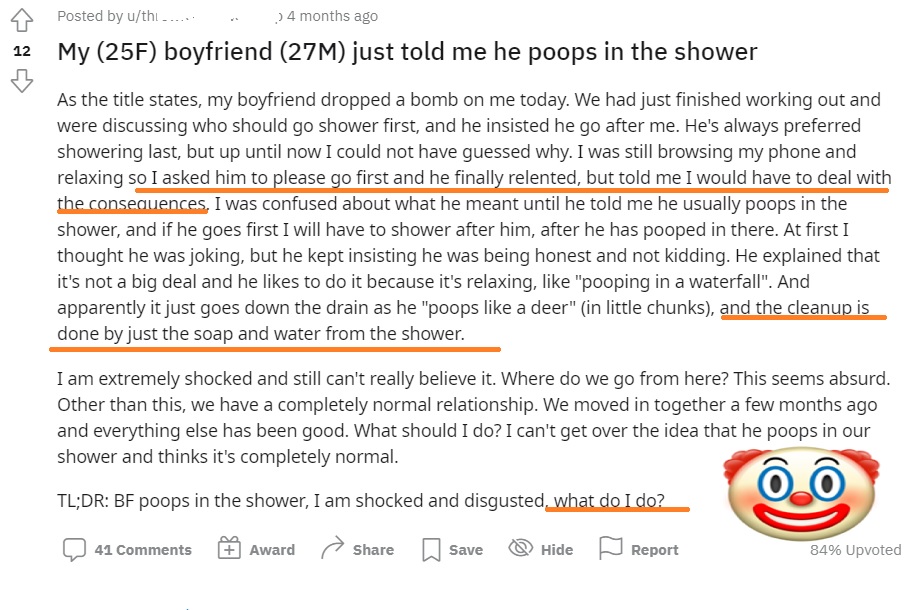
Task: Click the Report flag icon
Action: click(x=610, y=548)
